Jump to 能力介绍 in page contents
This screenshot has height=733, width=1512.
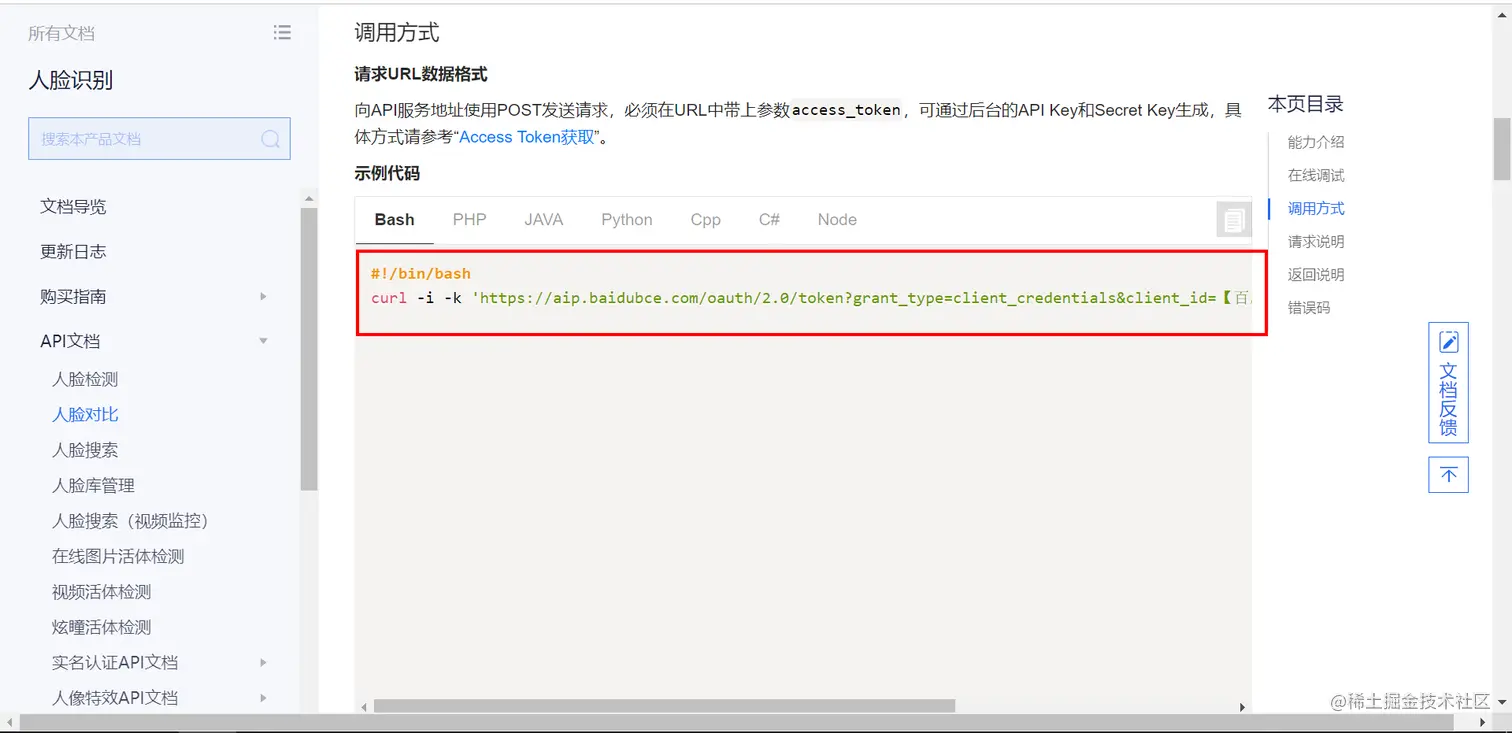[x=1316, y=142]
